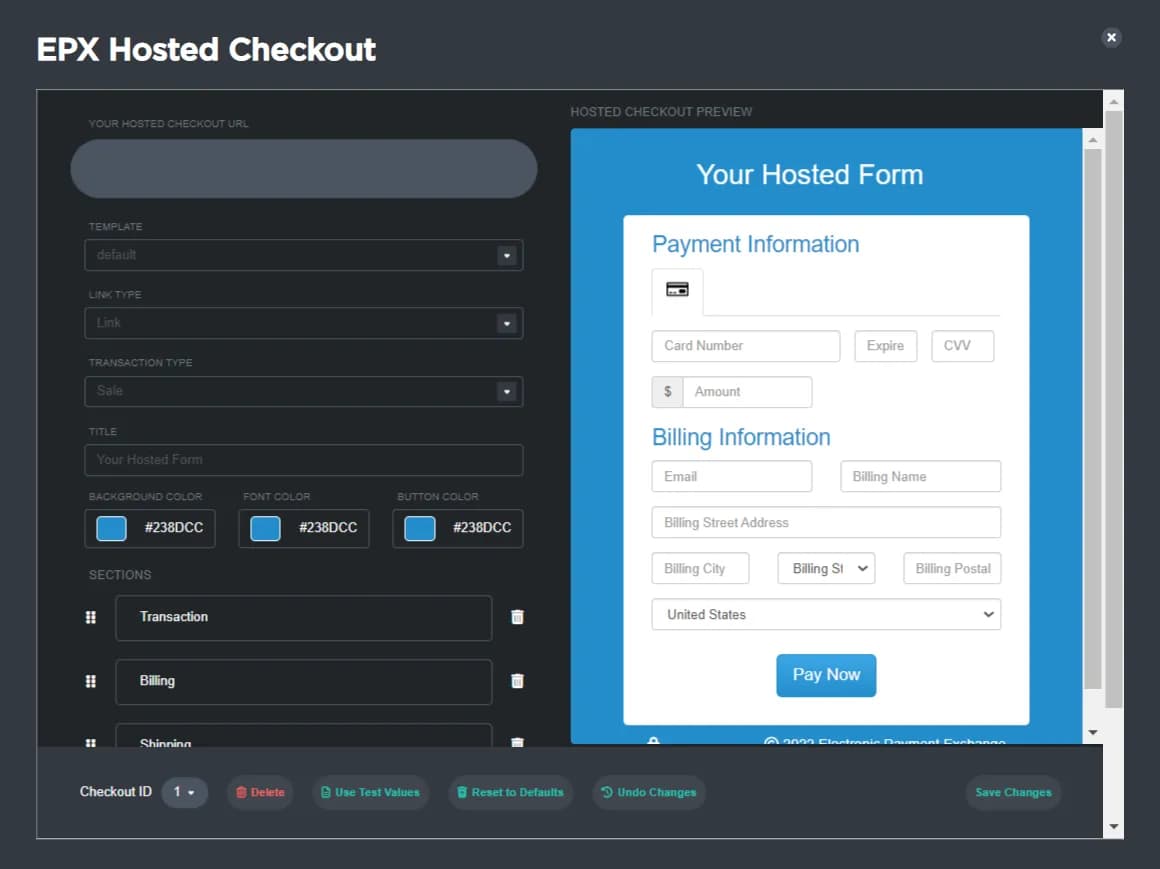Select the Transaction section row

(x=303, y=618)
